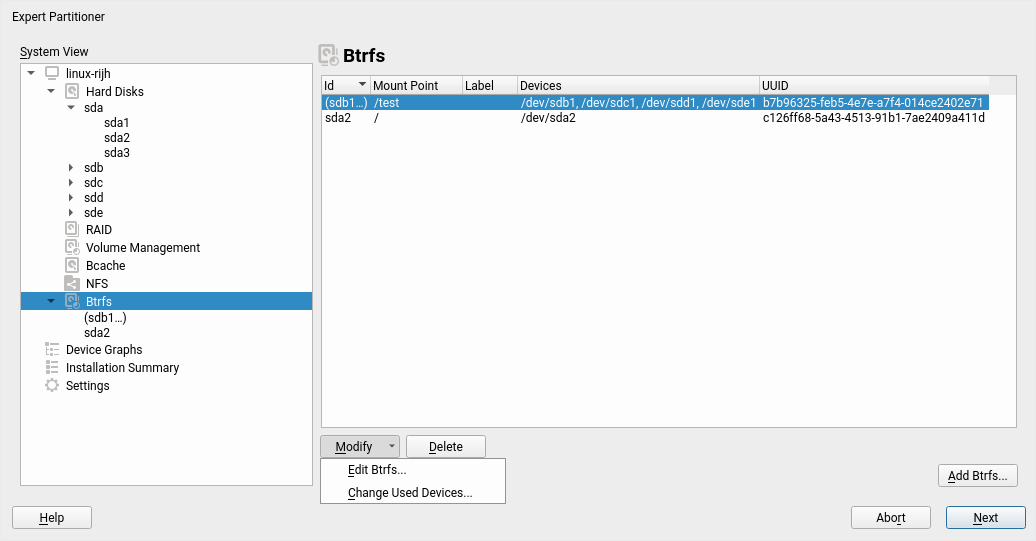
Task: Collapse the Btrfs tree node
Action: tap(51, 301)
